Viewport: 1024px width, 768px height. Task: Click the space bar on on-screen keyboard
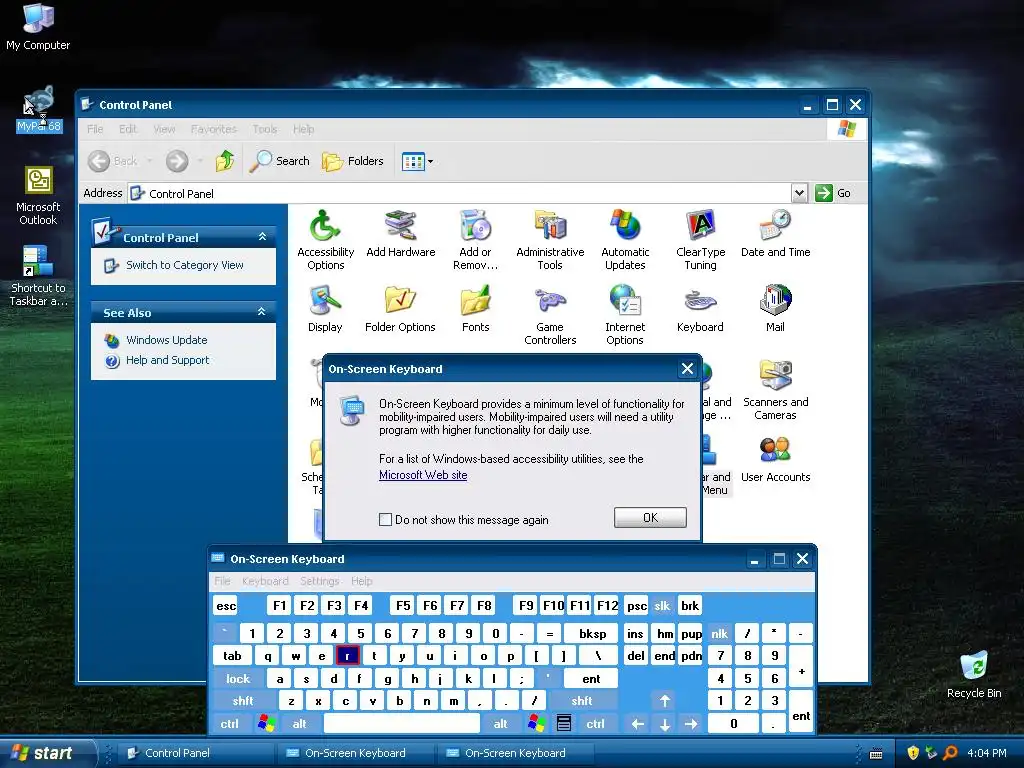coord(402,724)
